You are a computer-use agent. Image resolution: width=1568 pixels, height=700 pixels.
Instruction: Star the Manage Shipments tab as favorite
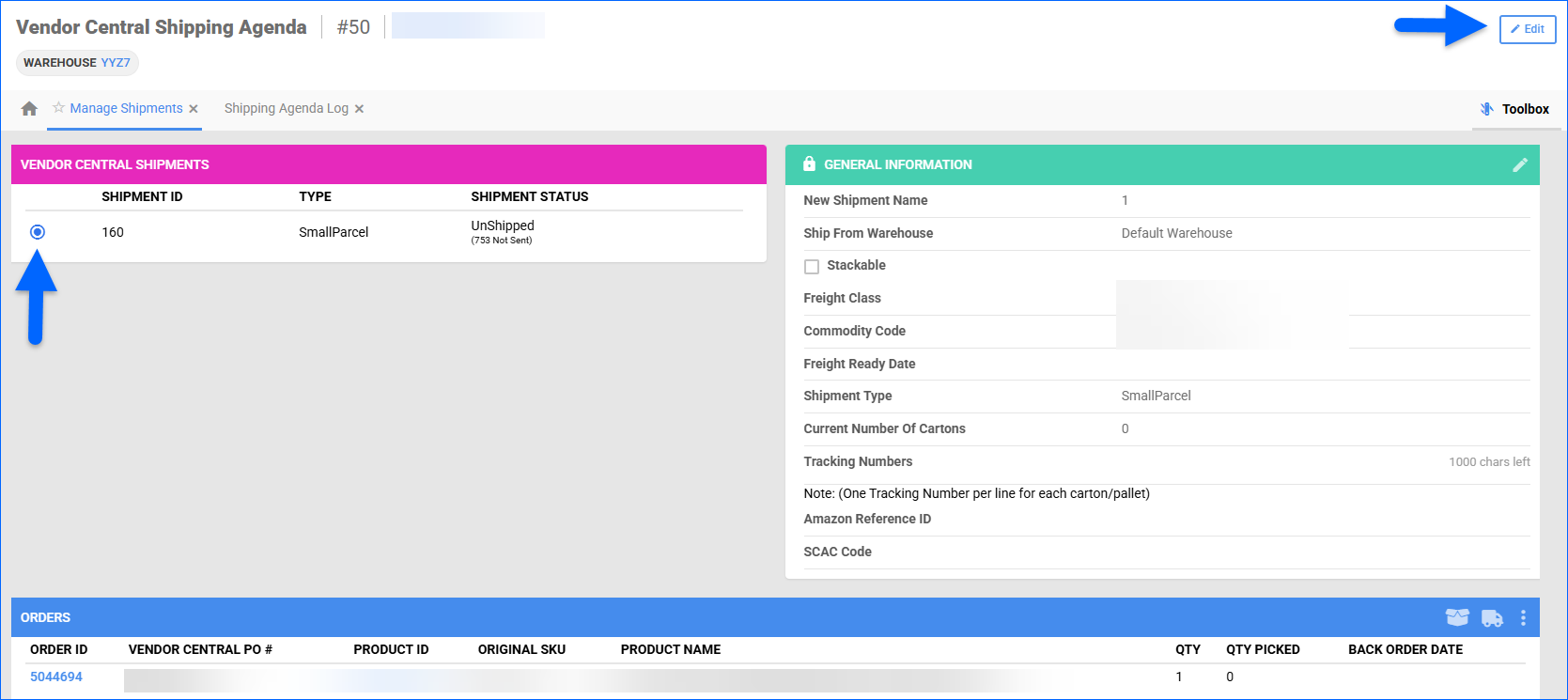pyautogui.click(x=58, y=108)
